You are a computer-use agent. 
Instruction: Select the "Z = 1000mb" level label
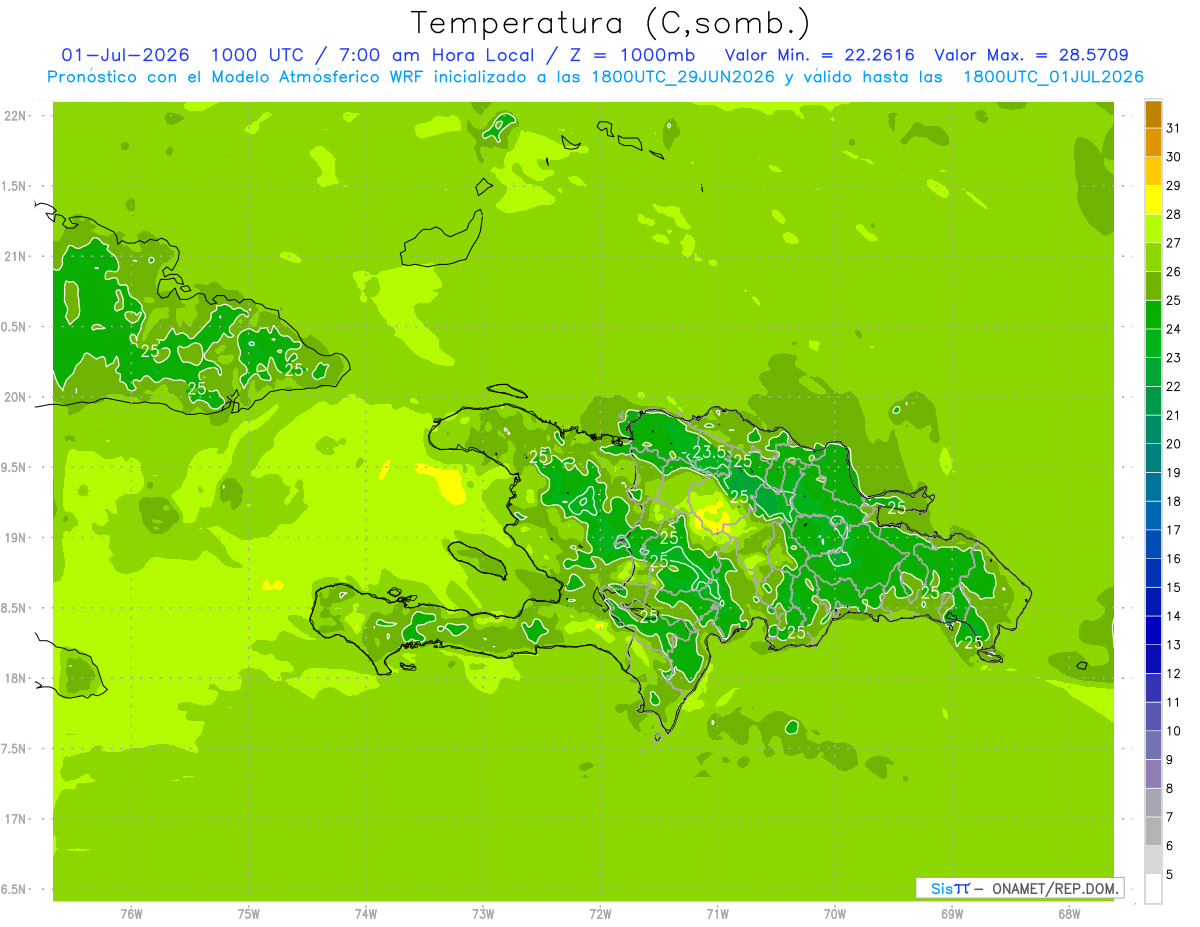[x=632, y=55]
